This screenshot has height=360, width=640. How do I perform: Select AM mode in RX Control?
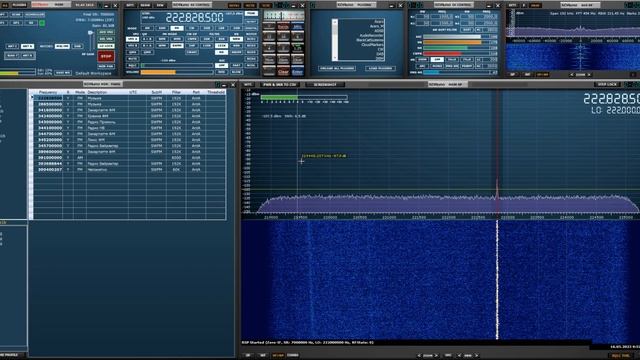[147, 28]
